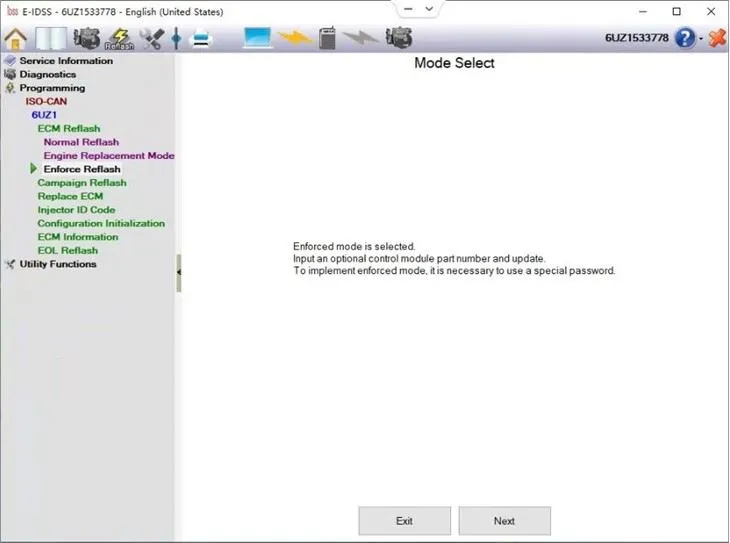Print using the printer icon

[201, 39]
